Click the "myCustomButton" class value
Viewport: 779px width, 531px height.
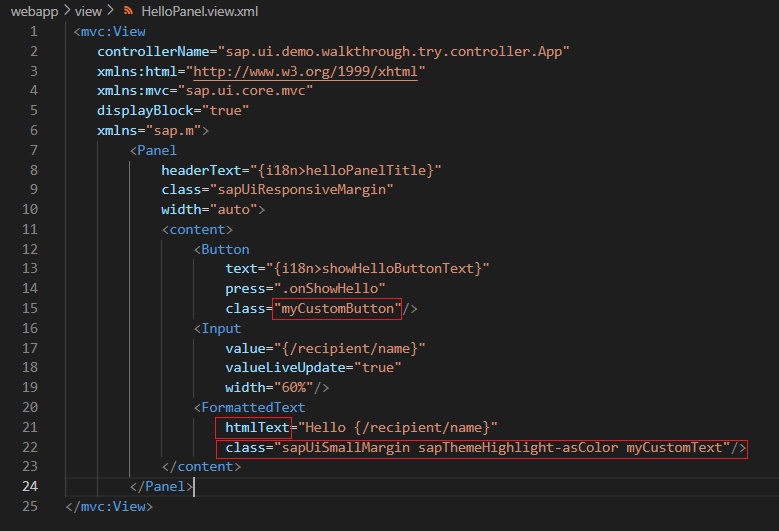[337, 309]
